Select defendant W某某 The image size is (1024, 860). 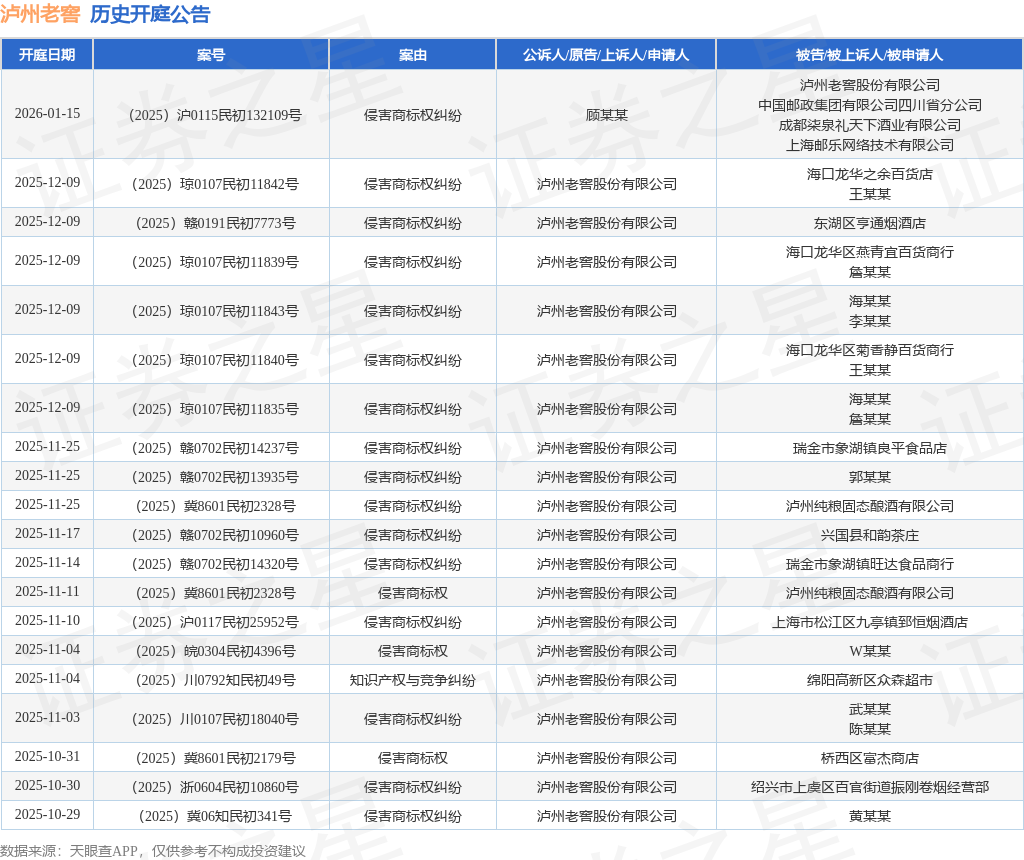pyautogui.click(x=870, y=651)
